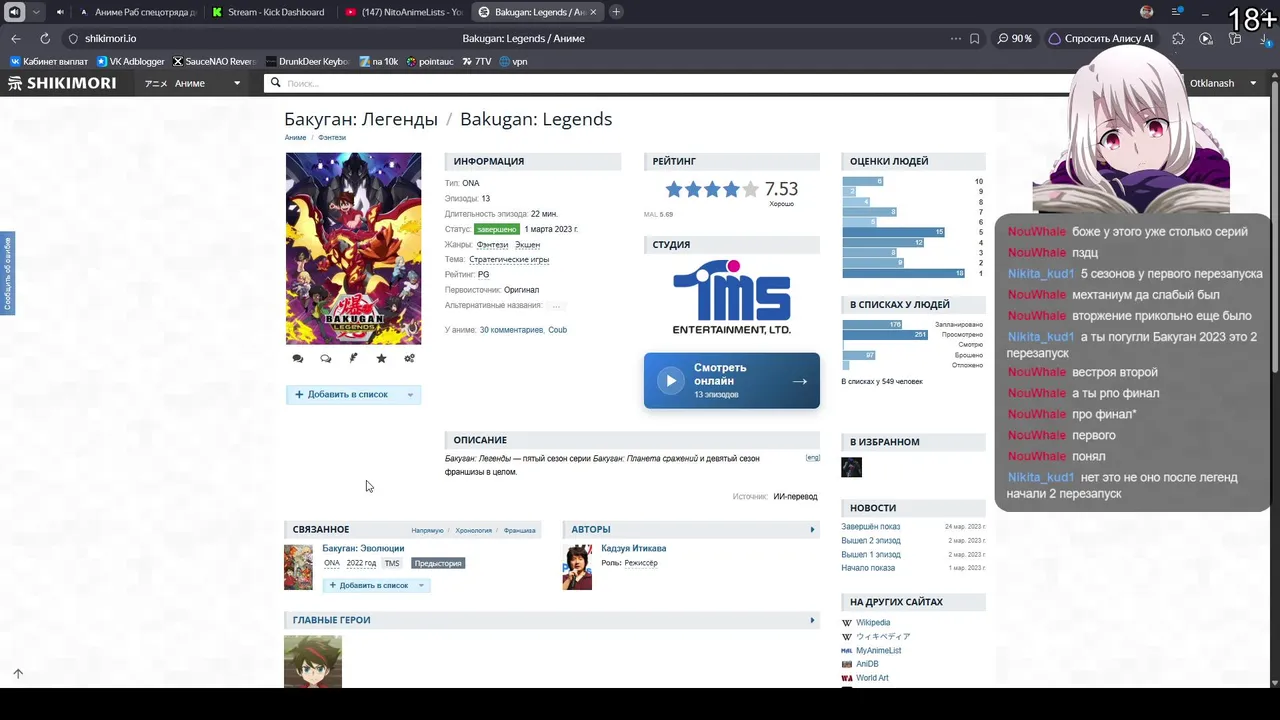
Task: Expand the add-to-list dropdown for Бакуган: Эволюции
Action: [x=421, y=586]
